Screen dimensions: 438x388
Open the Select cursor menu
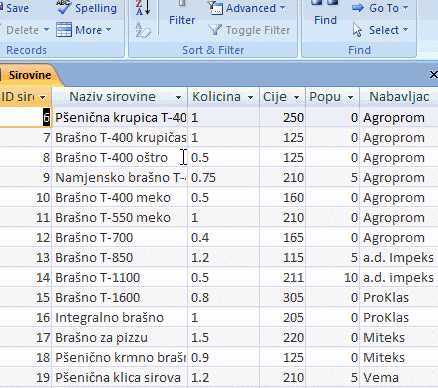point(381,30)
